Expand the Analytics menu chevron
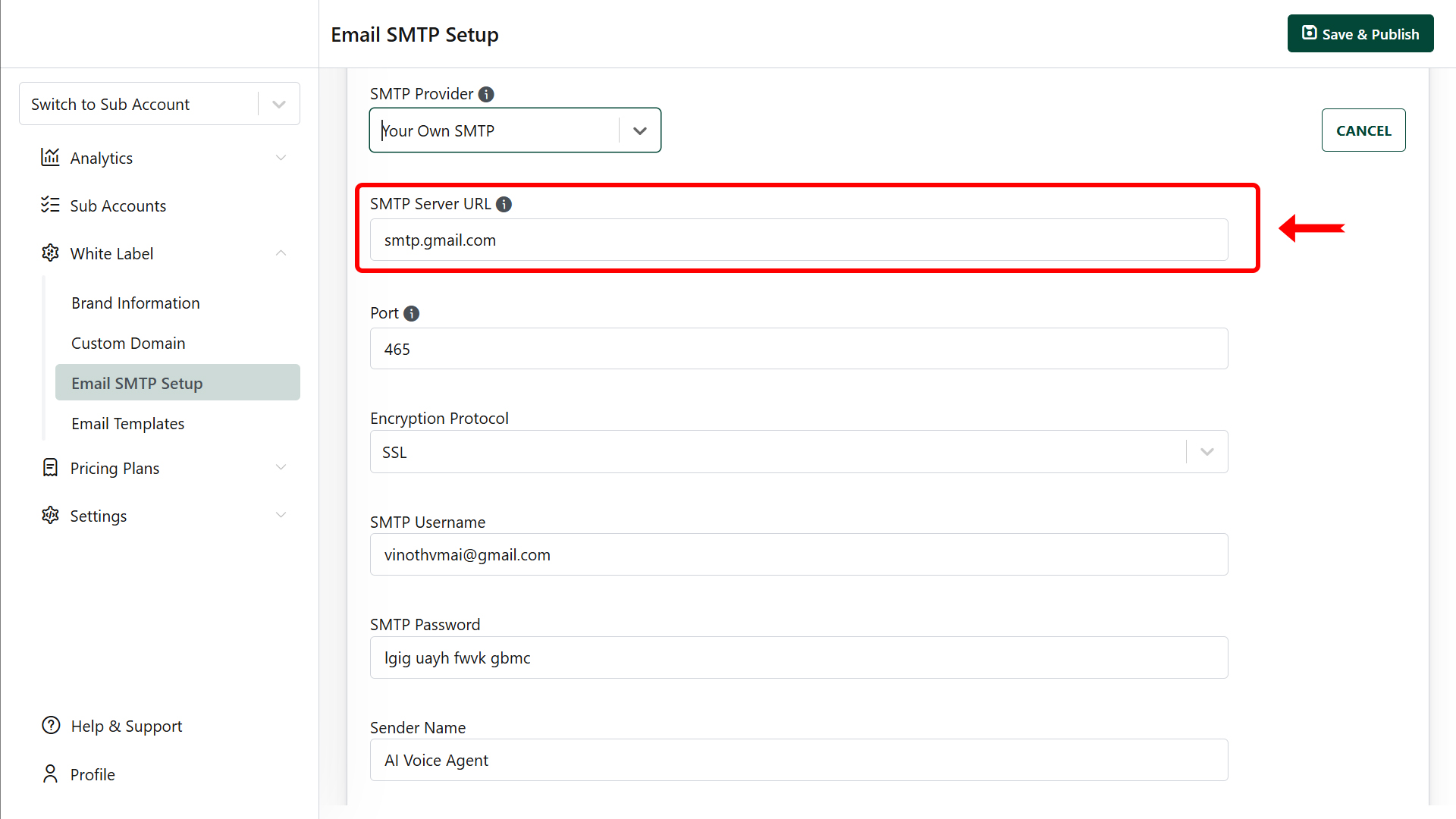 tap(281, 158)
